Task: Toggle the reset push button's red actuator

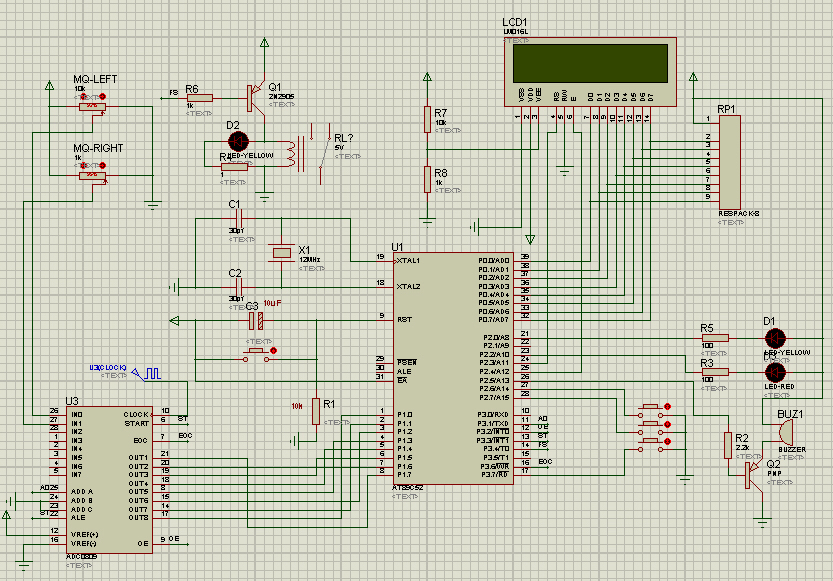Action: pyautogui.click(x=274, y=351)
